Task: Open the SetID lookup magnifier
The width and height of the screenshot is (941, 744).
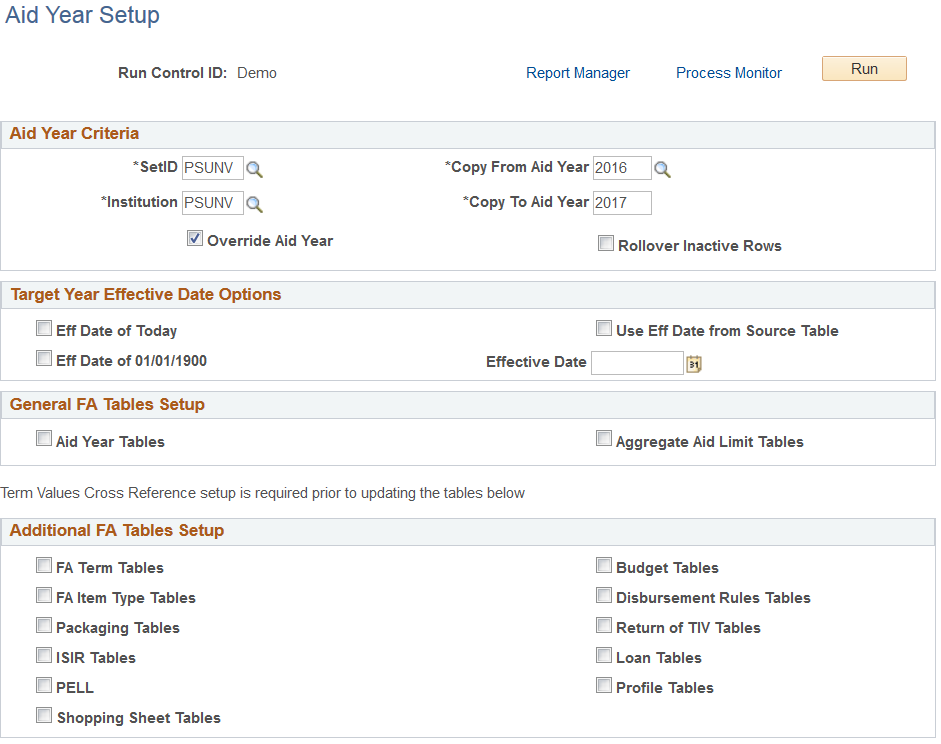Action: pos(254,168)
